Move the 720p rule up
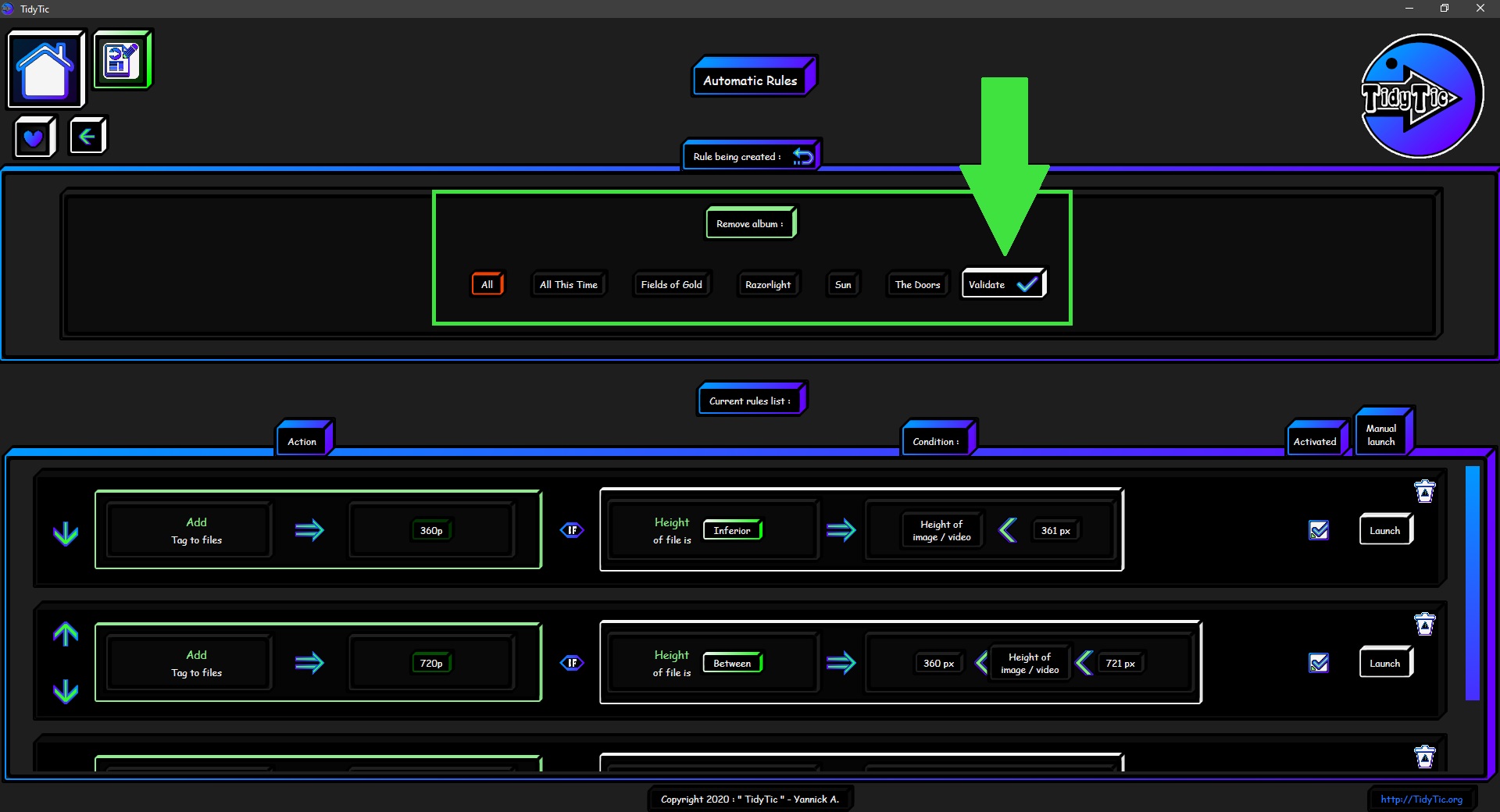The image size is (1500, 812). (66, 634)
